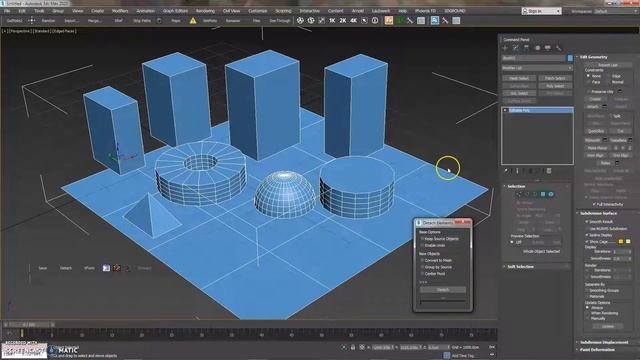Click the orange highlighted toolbar icon
Screen dimensions: 640x360
tap(389, 20)
